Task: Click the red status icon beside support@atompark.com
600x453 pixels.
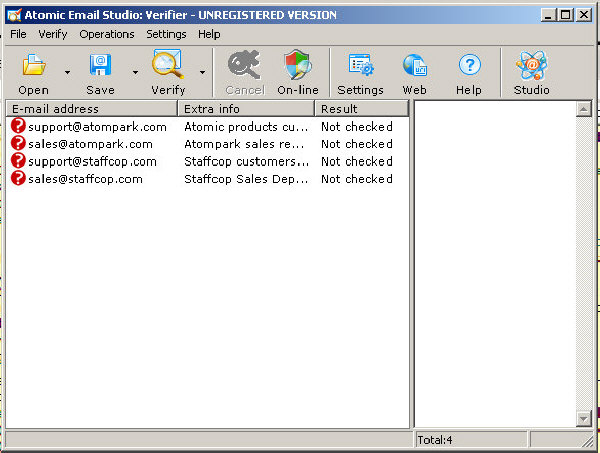Action: pyautogui.click(x=18, y=126)
